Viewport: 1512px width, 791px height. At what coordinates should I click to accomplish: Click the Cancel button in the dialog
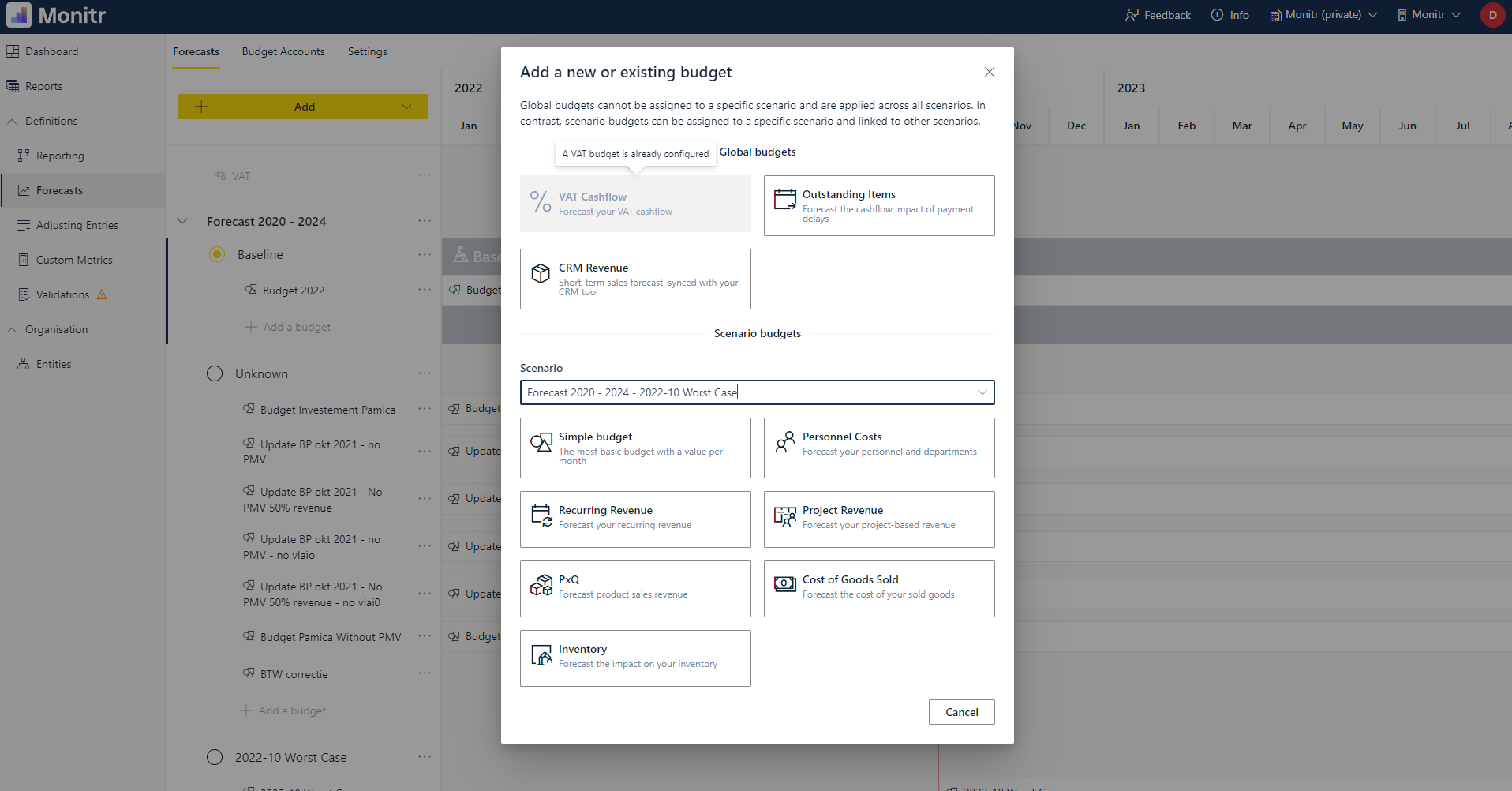tap(961, 711)
